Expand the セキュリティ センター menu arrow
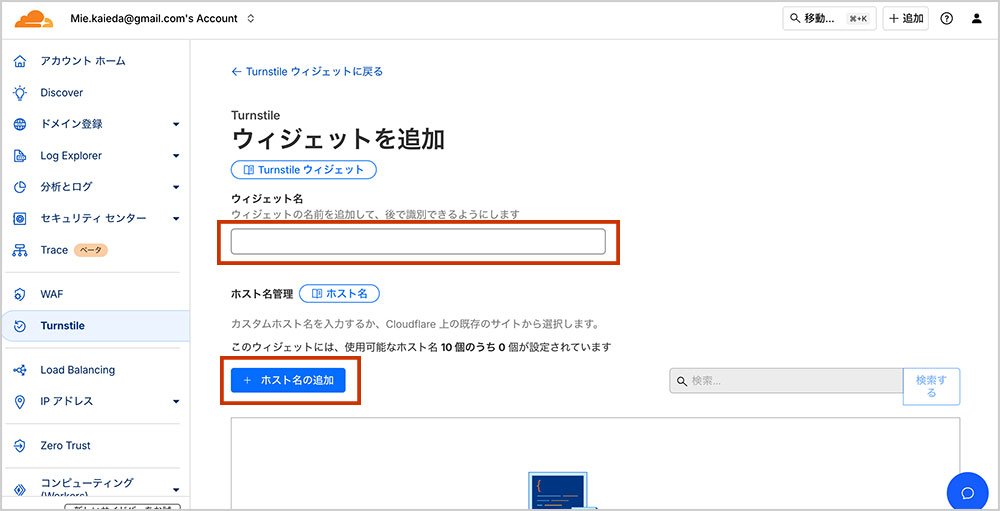This screenshot has height=511, width=1000. (176, 219)
